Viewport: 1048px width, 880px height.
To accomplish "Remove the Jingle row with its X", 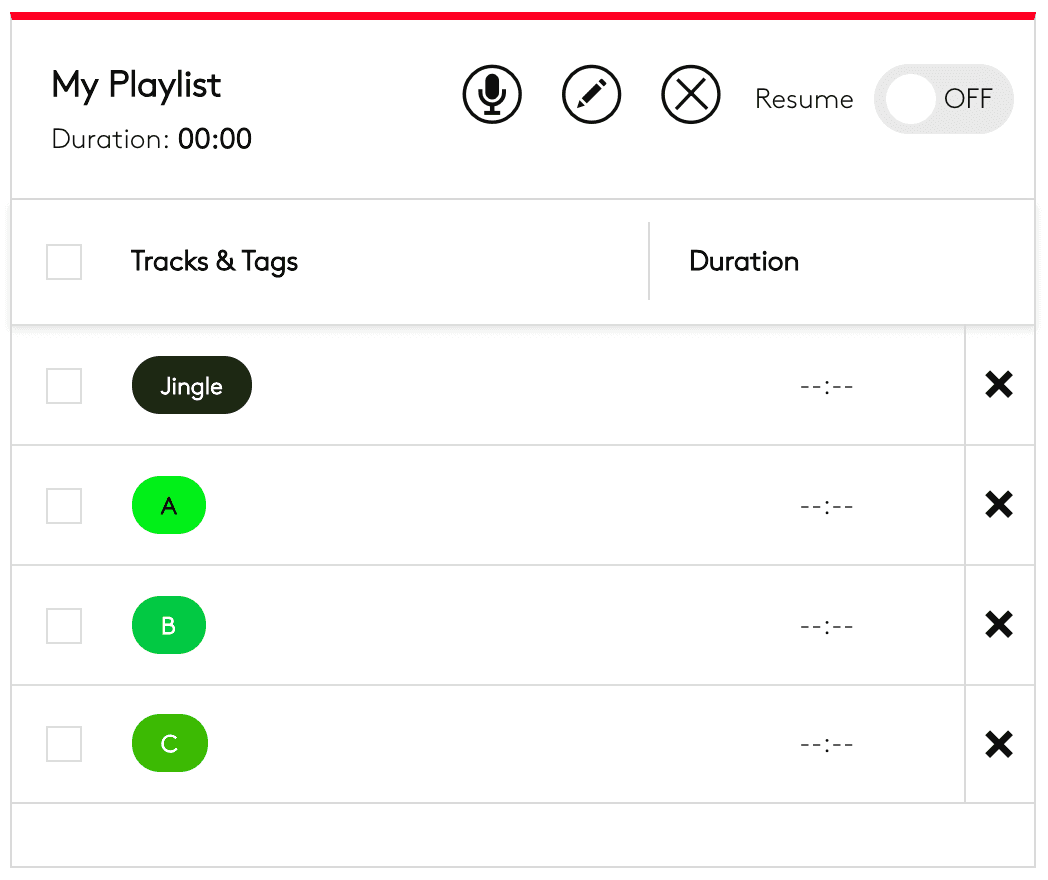I will [999, 385].
